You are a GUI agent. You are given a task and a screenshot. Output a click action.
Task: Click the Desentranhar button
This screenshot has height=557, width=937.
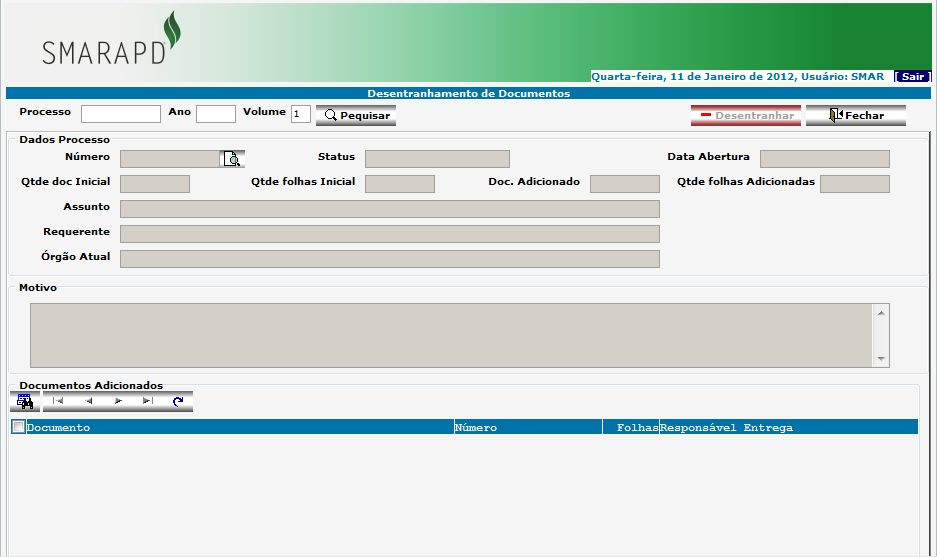[x=745, y=115]
